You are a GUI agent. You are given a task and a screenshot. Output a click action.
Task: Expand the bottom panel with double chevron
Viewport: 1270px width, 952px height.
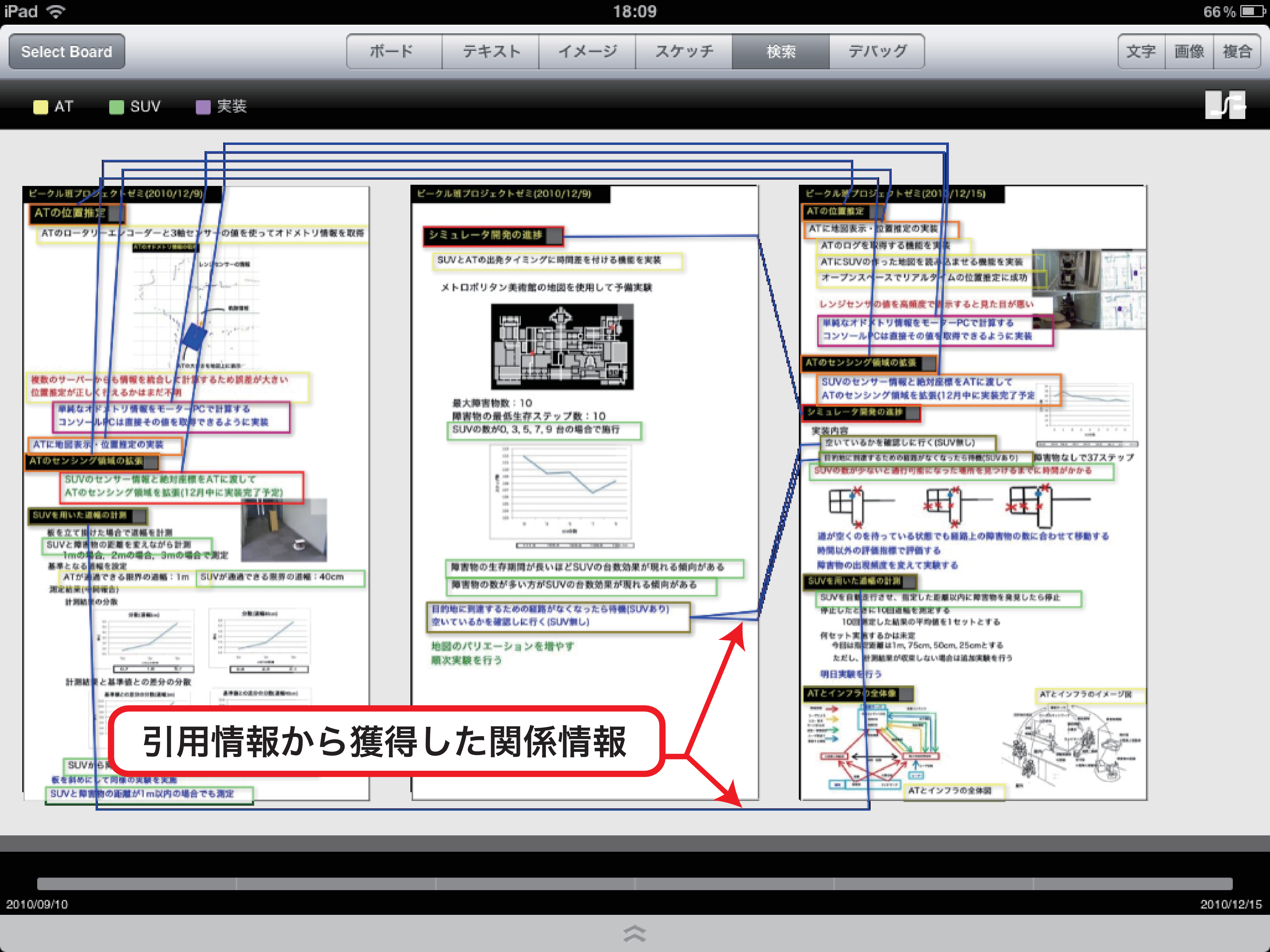tap(635, 934)
